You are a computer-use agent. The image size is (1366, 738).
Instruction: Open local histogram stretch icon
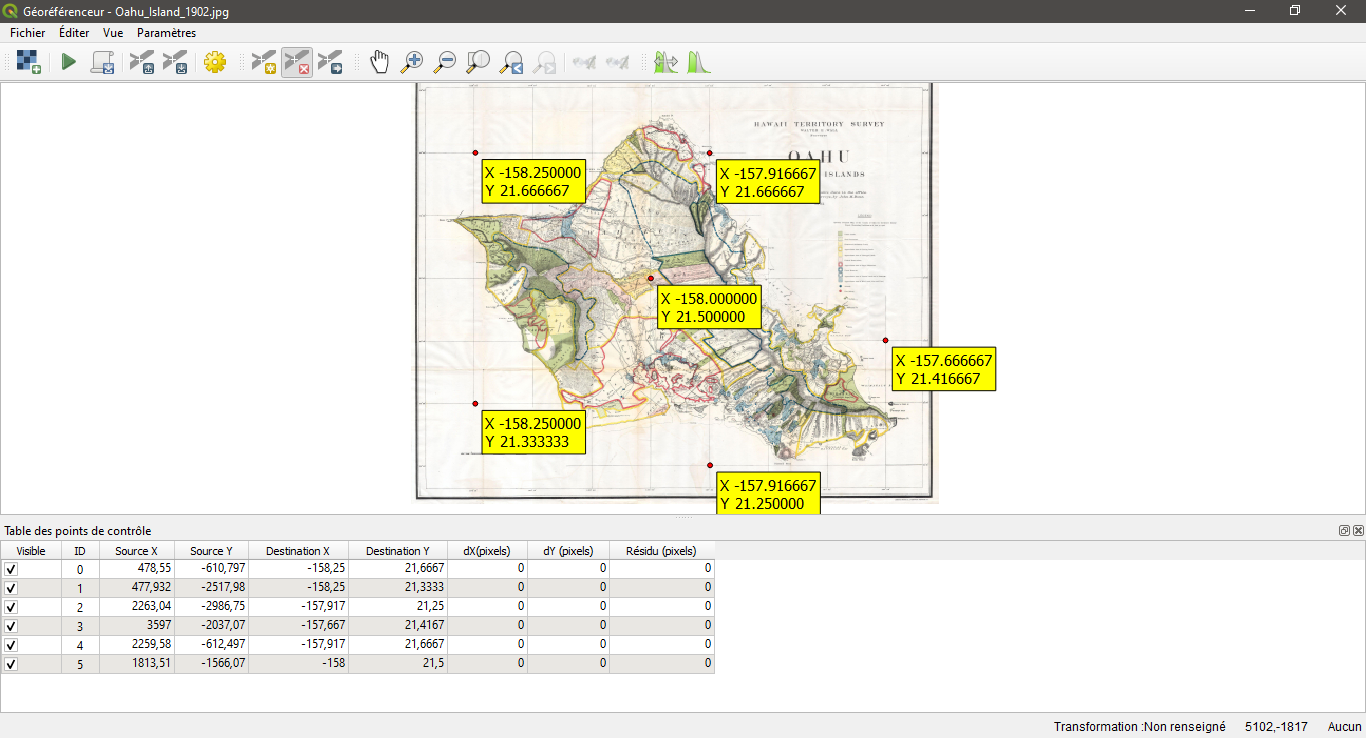coord(698,62)
